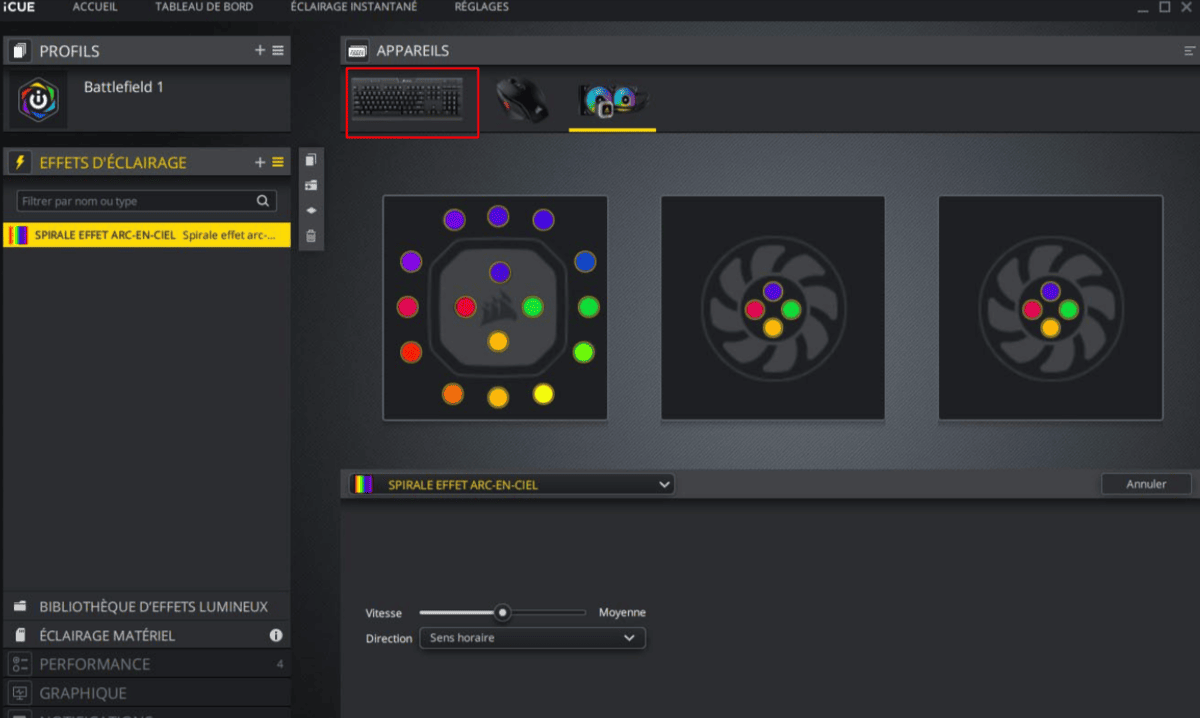
Task: Delete the lighting effect with trash icon
Action: coord(311,236)
